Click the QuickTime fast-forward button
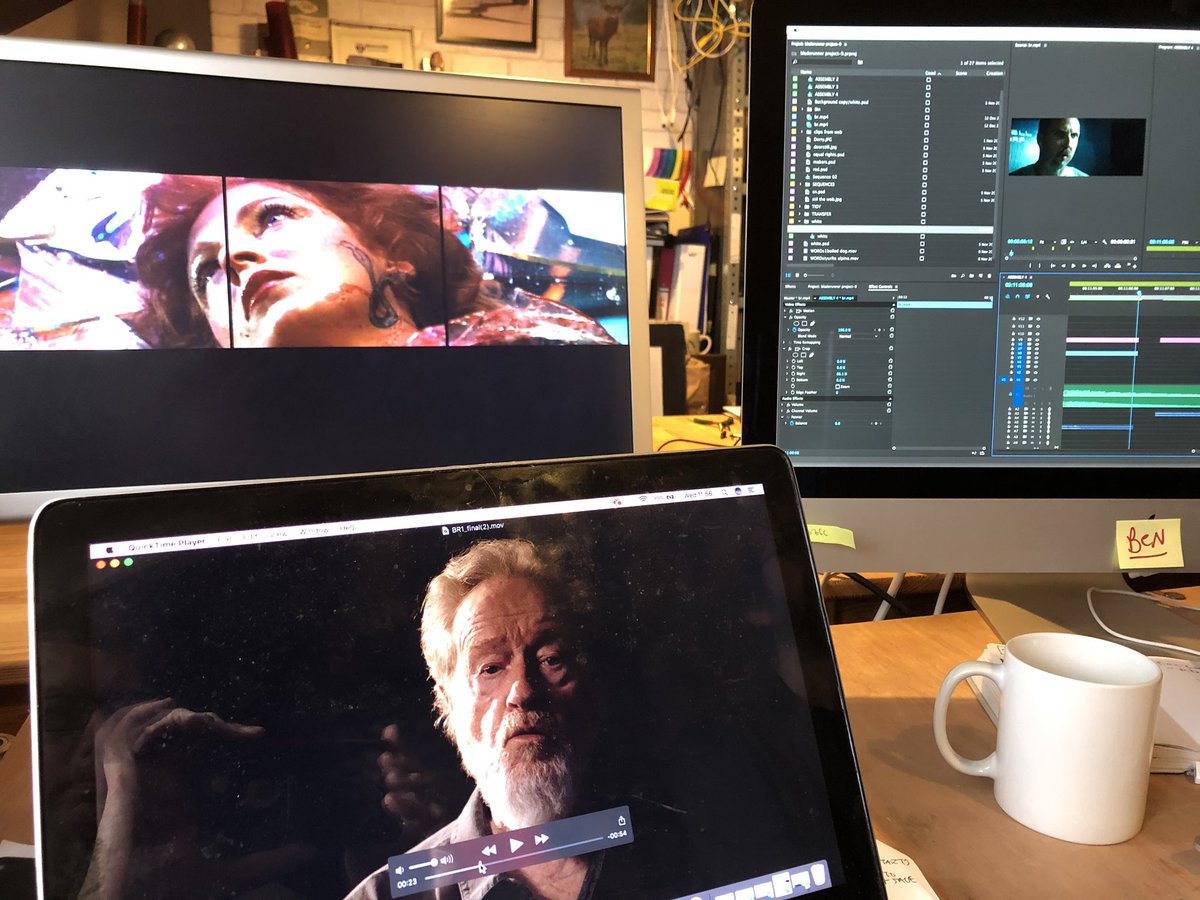Image resolution: width=1200 pixels, height=900 pixels. (541, 839)
